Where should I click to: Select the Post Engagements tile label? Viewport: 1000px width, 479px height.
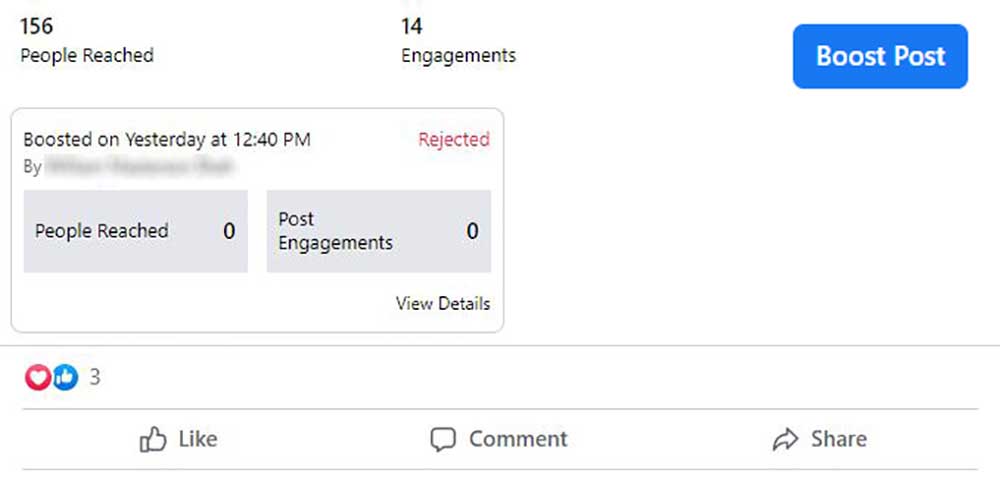click(335, 231)
